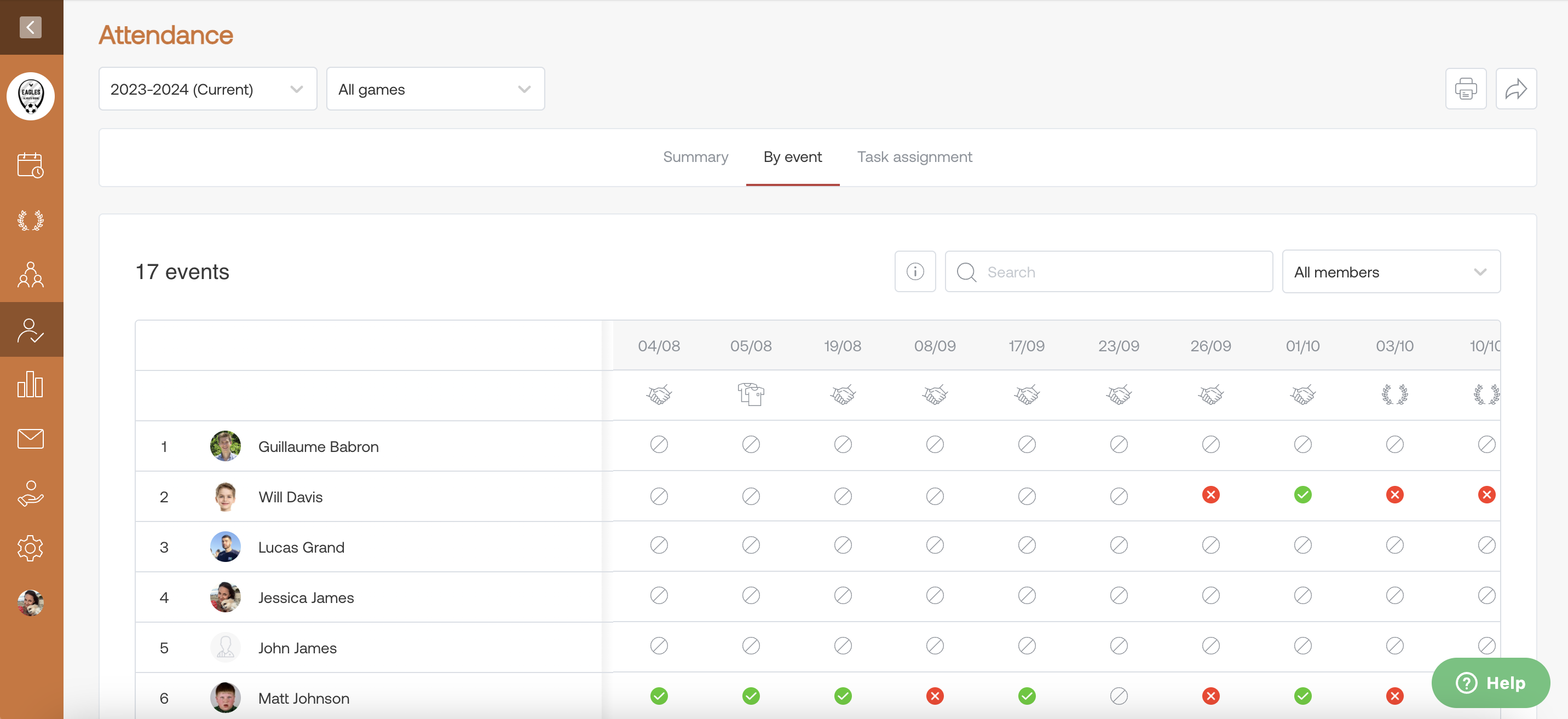Print the attendance sheet

[1466, 89]
